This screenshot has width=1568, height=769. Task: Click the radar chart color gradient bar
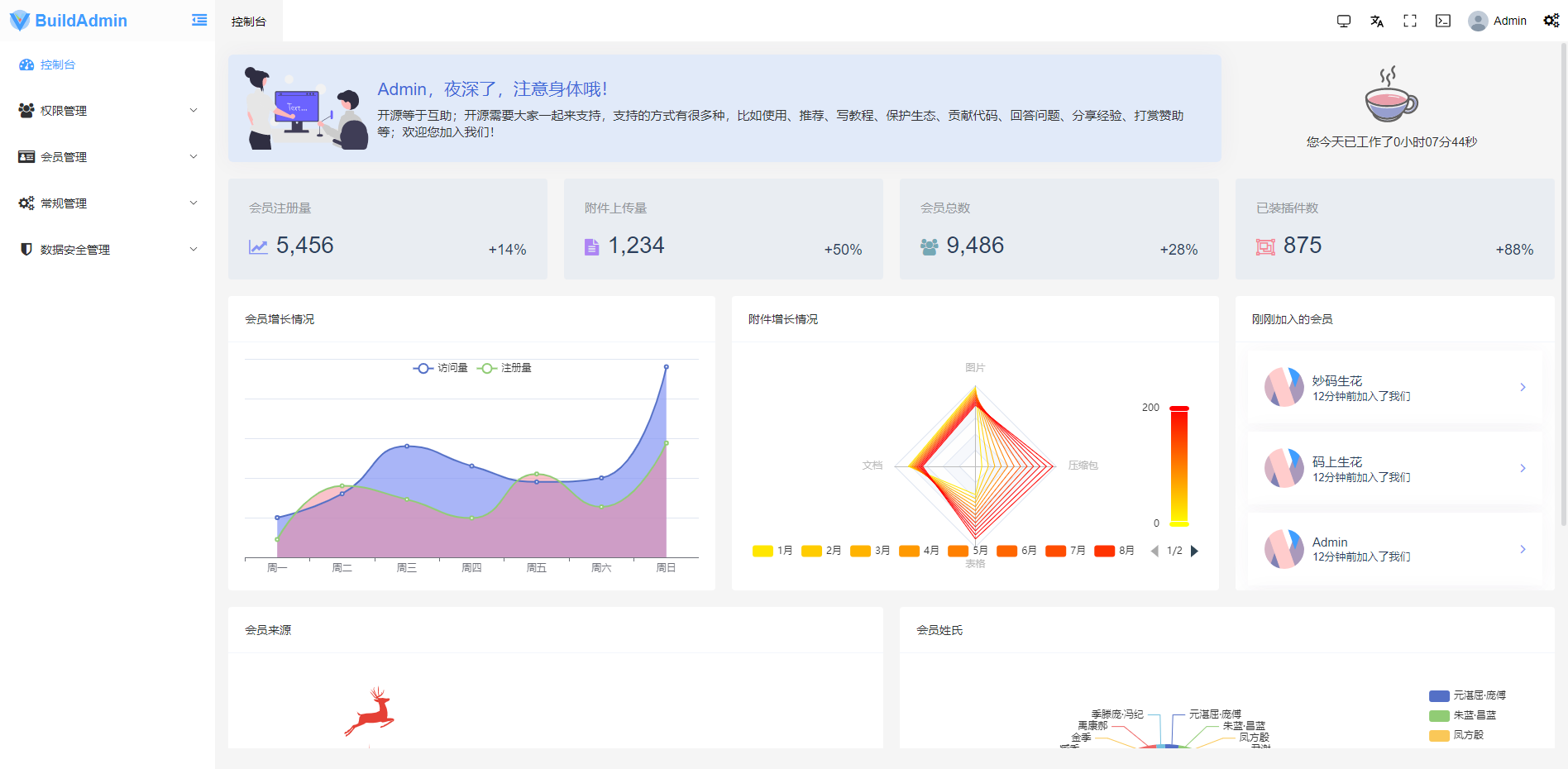click(x=1179, y=465)
